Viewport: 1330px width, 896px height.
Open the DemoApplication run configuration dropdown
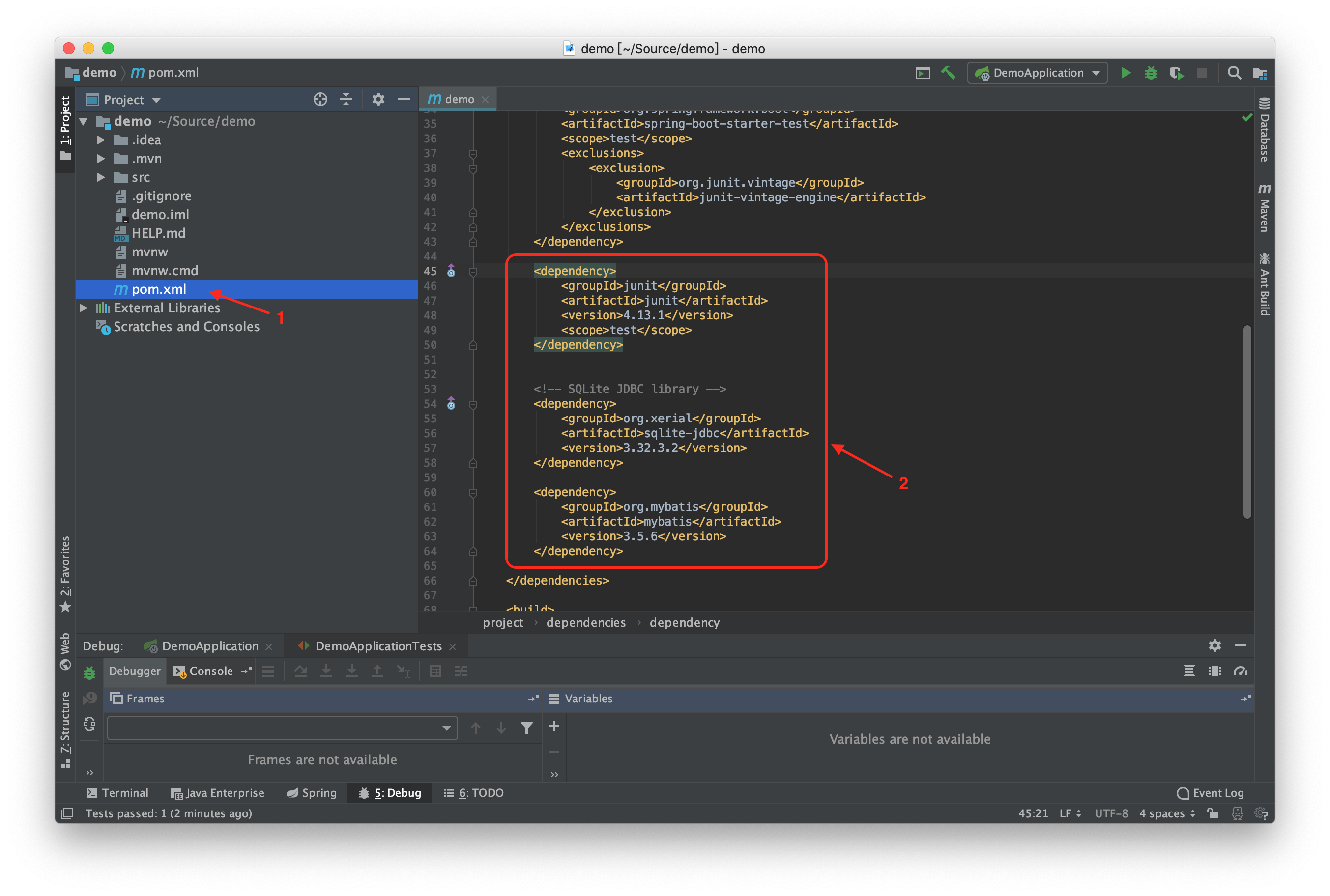tap(1037, 73)
